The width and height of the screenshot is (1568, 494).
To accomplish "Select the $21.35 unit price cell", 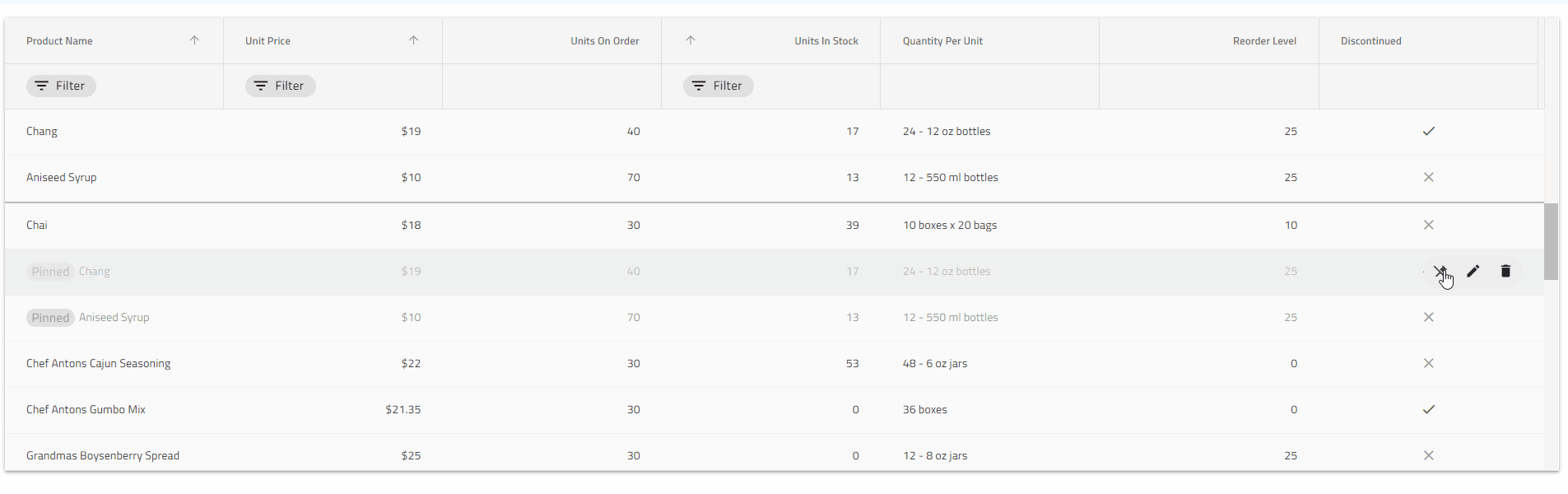I will tap(402, 409).
